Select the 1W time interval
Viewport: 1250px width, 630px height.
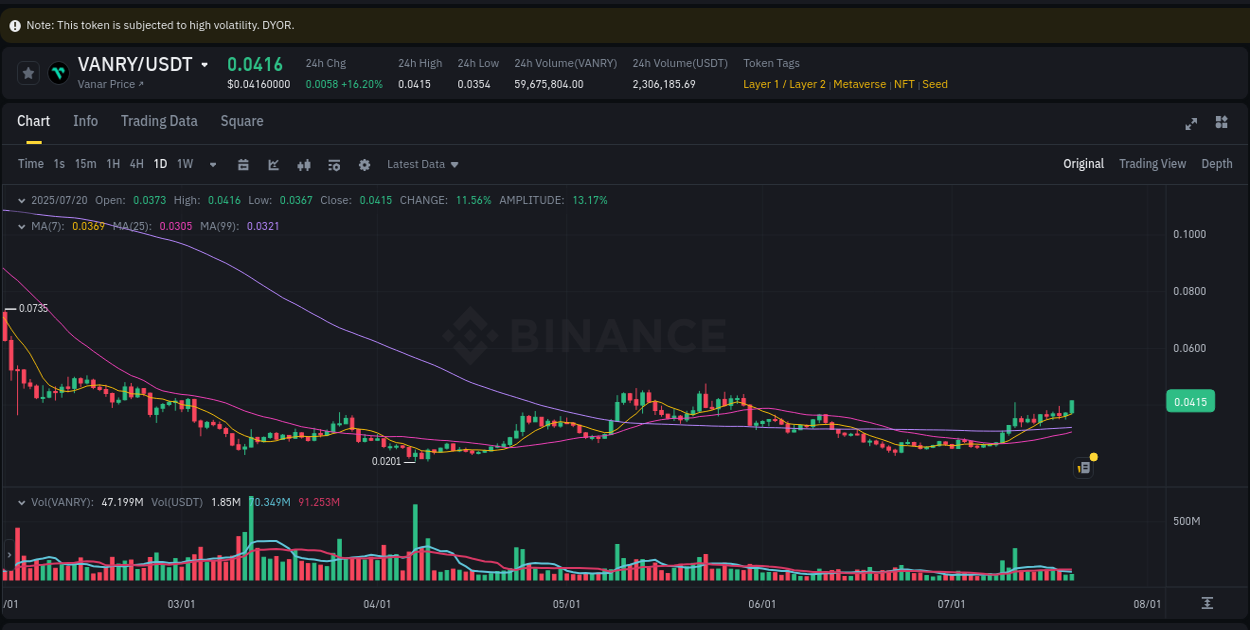184,164
